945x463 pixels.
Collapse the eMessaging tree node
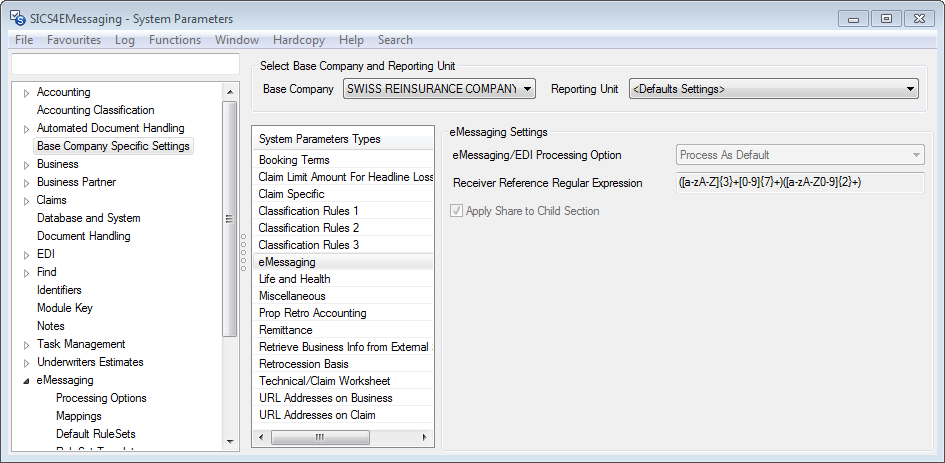pos(26,381)
